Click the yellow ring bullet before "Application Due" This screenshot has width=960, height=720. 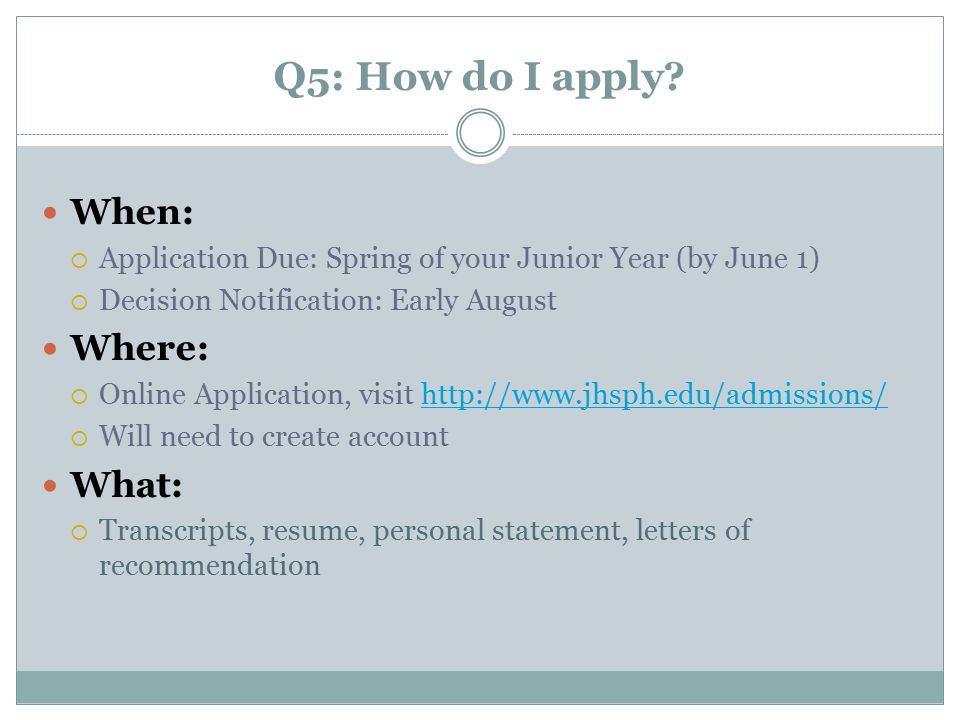[79, 260]
